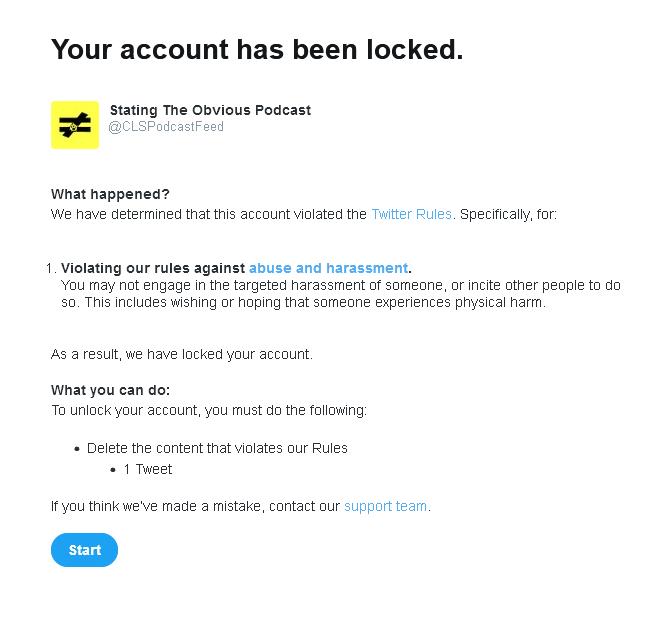Screen dimensions: 665x621
Task: Click the @CLSPodcastFeed handle
Action: click(x=166, y=127)
